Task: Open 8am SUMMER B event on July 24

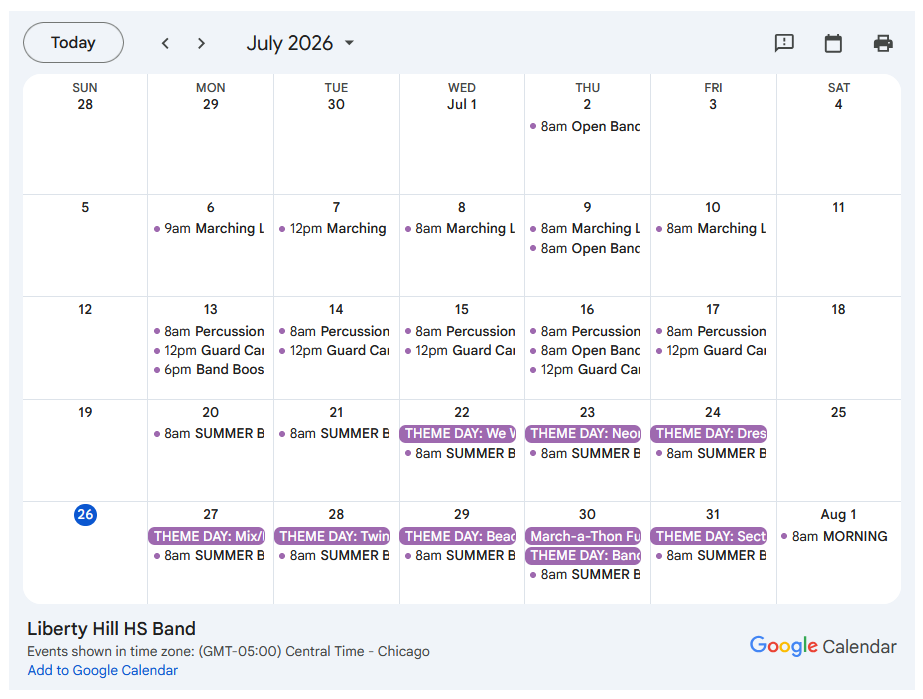Action: 711,453
